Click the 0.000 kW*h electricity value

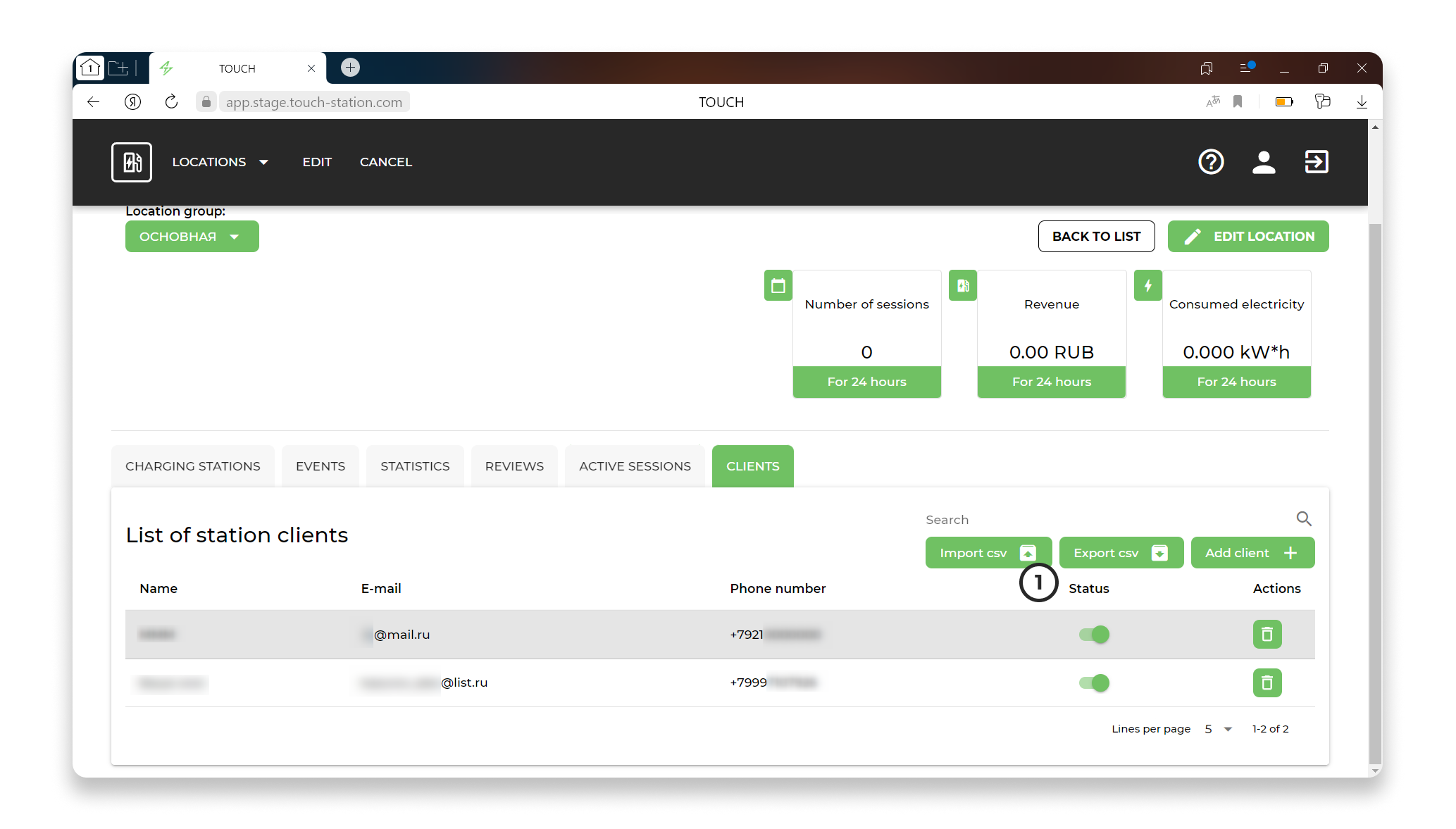point(1236,352)
